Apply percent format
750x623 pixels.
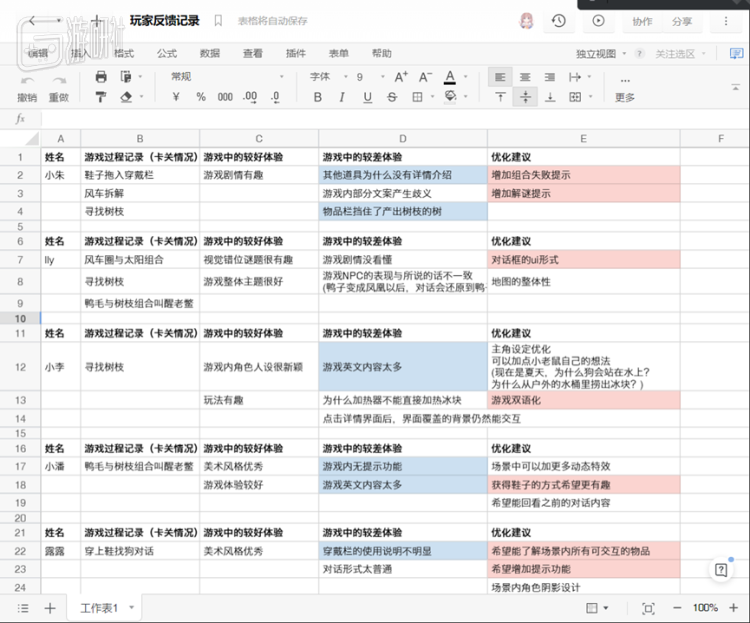(x=201, y=97)
